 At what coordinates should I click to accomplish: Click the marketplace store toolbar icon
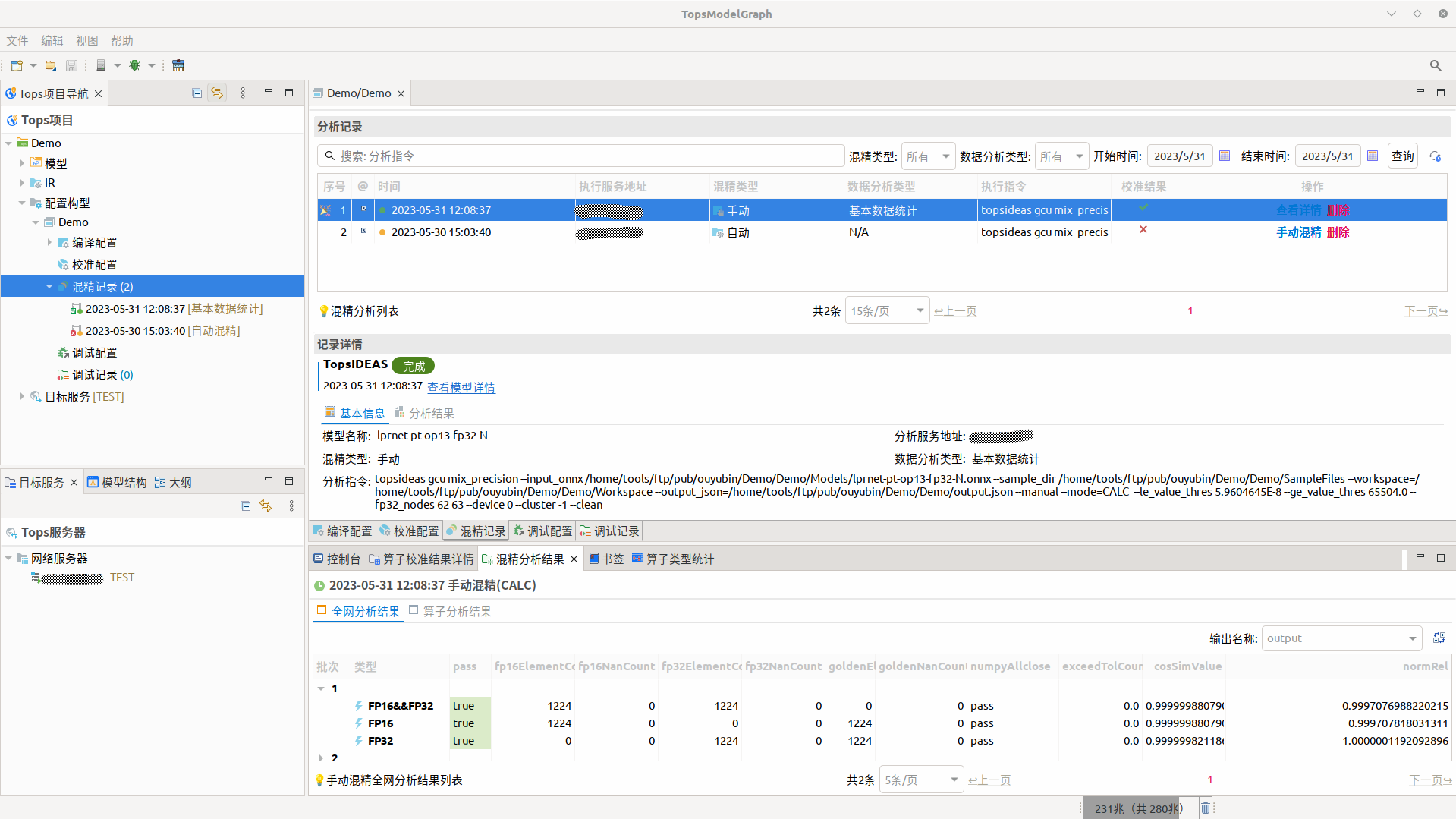click(178, 65)
